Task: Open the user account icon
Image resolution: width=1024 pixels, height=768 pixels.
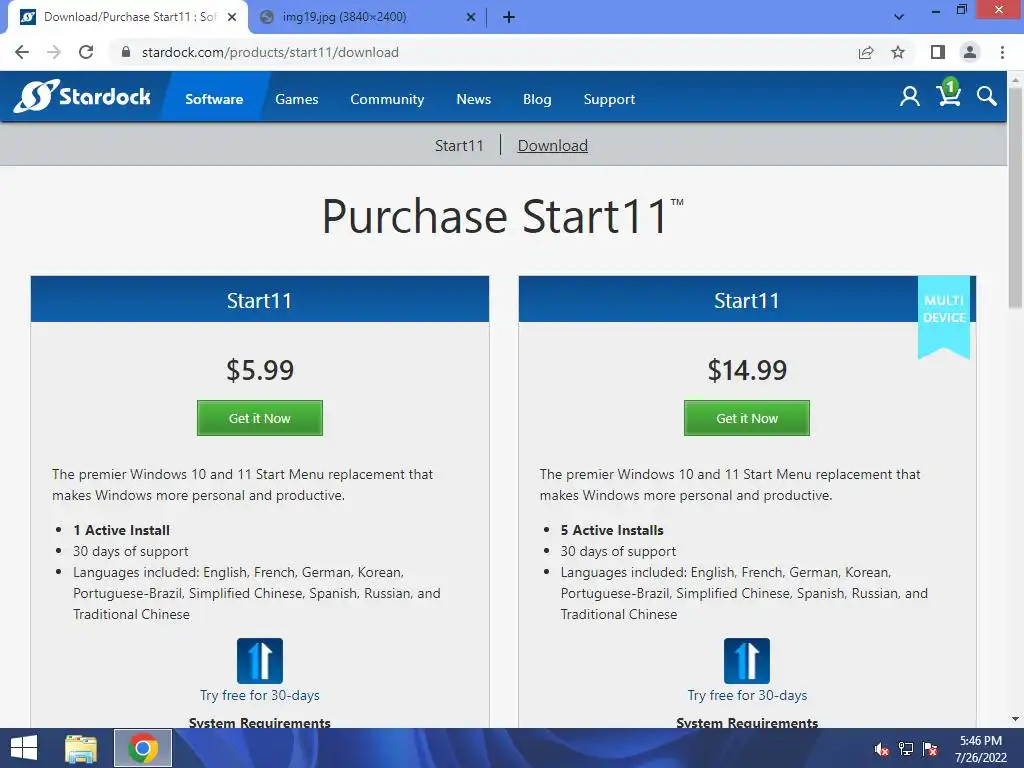Action: [x=909, y=97]
